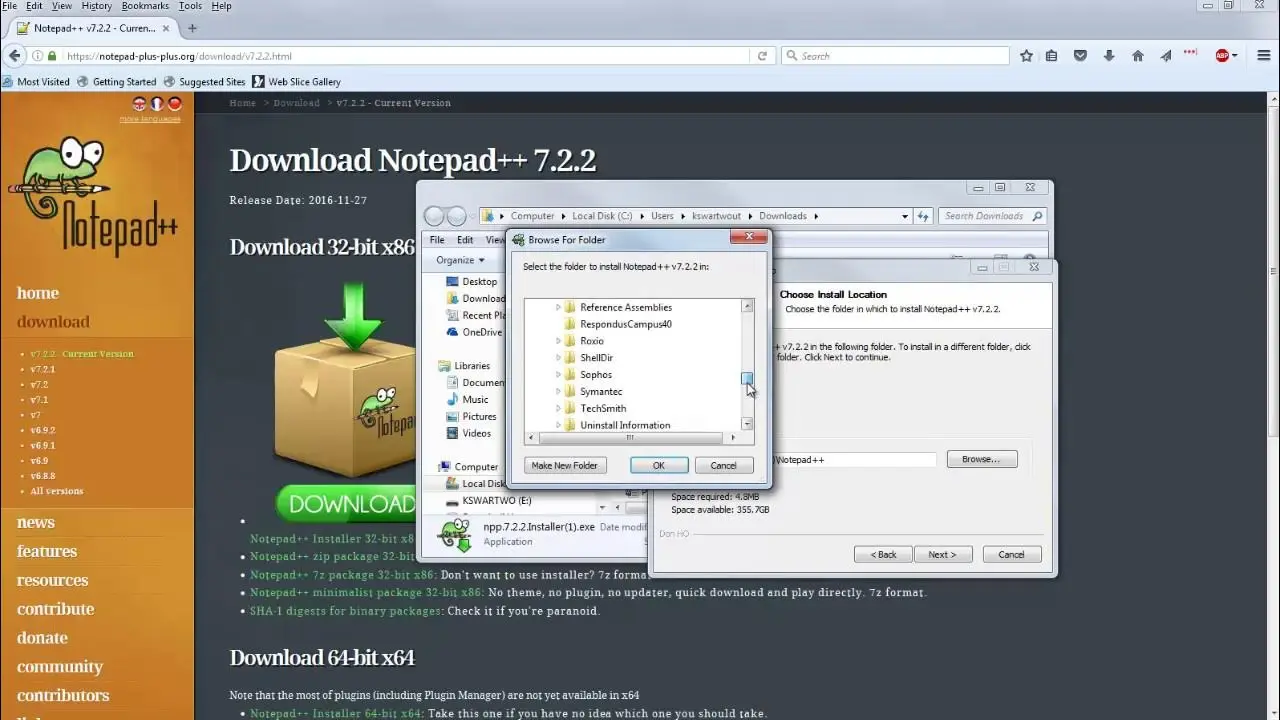Image resolution: width=1280 pixels, height=720 pixels.
Task: Click the installer destination folder field
Action: [x=855, y=459]
